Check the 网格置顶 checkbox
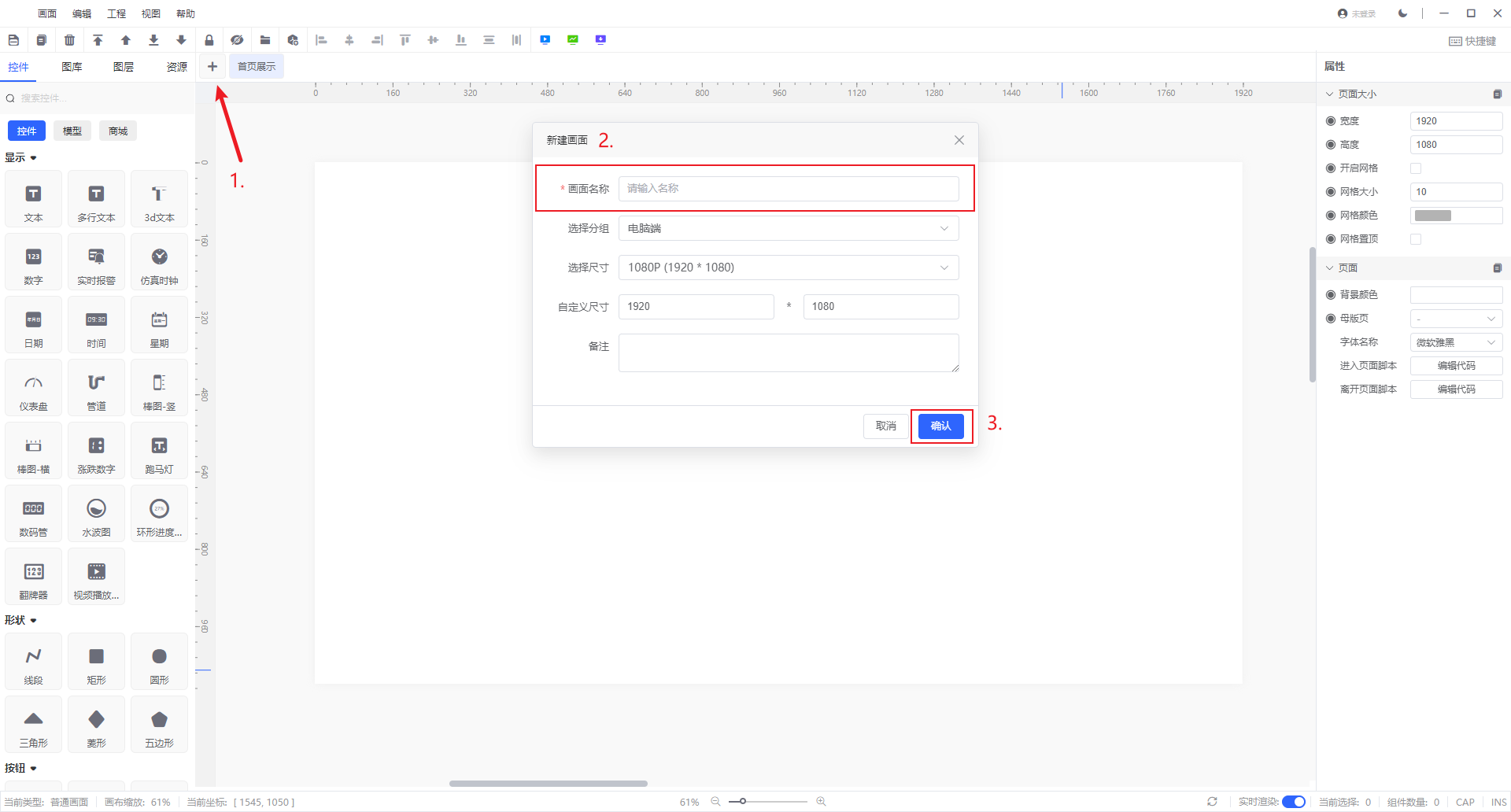 [1416, 239]
